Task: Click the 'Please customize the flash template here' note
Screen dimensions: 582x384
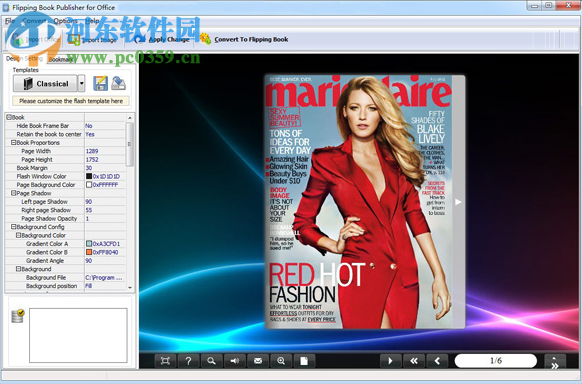Action: click(x=71, y=101)
